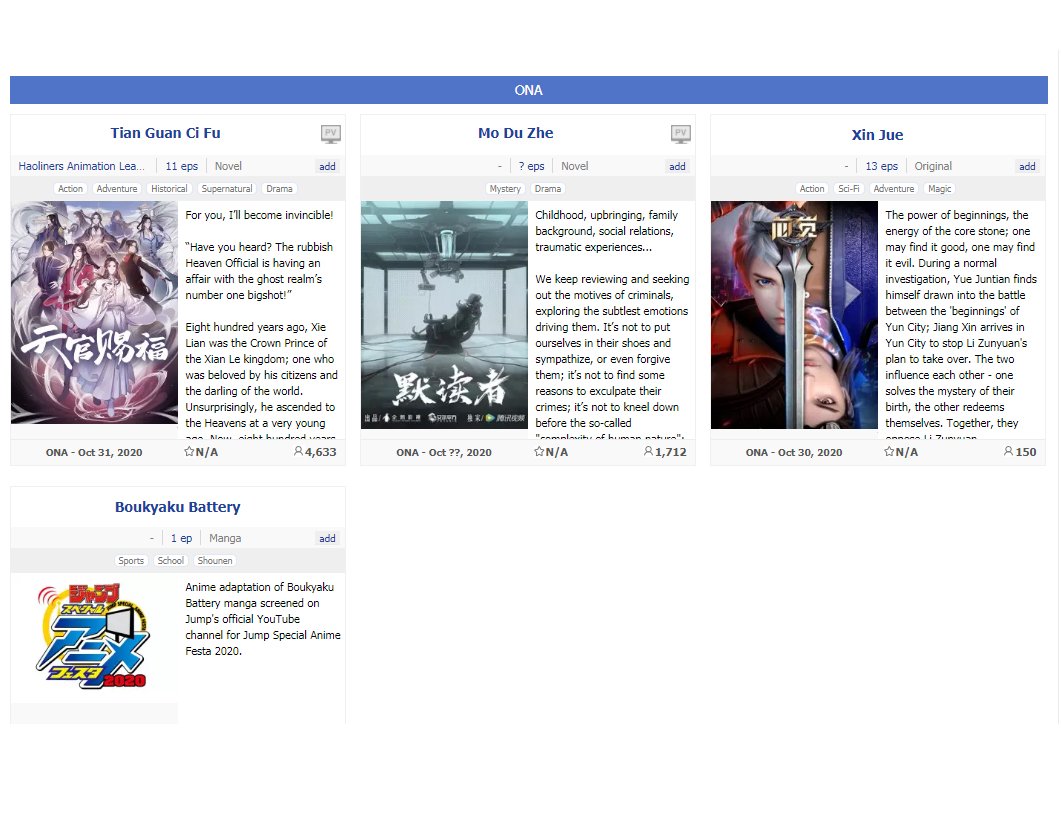This screenshot has width=1061, height=825.
Task: Select the Historical genre tag
Action: coord(169,189)
